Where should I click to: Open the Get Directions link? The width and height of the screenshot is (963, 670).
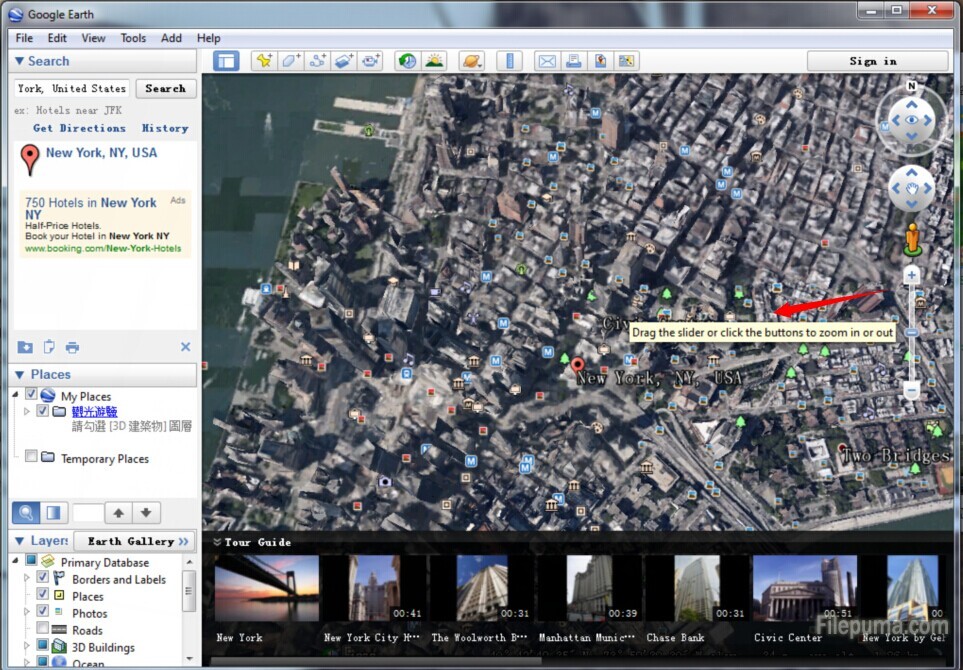click(x=80, y=128)
